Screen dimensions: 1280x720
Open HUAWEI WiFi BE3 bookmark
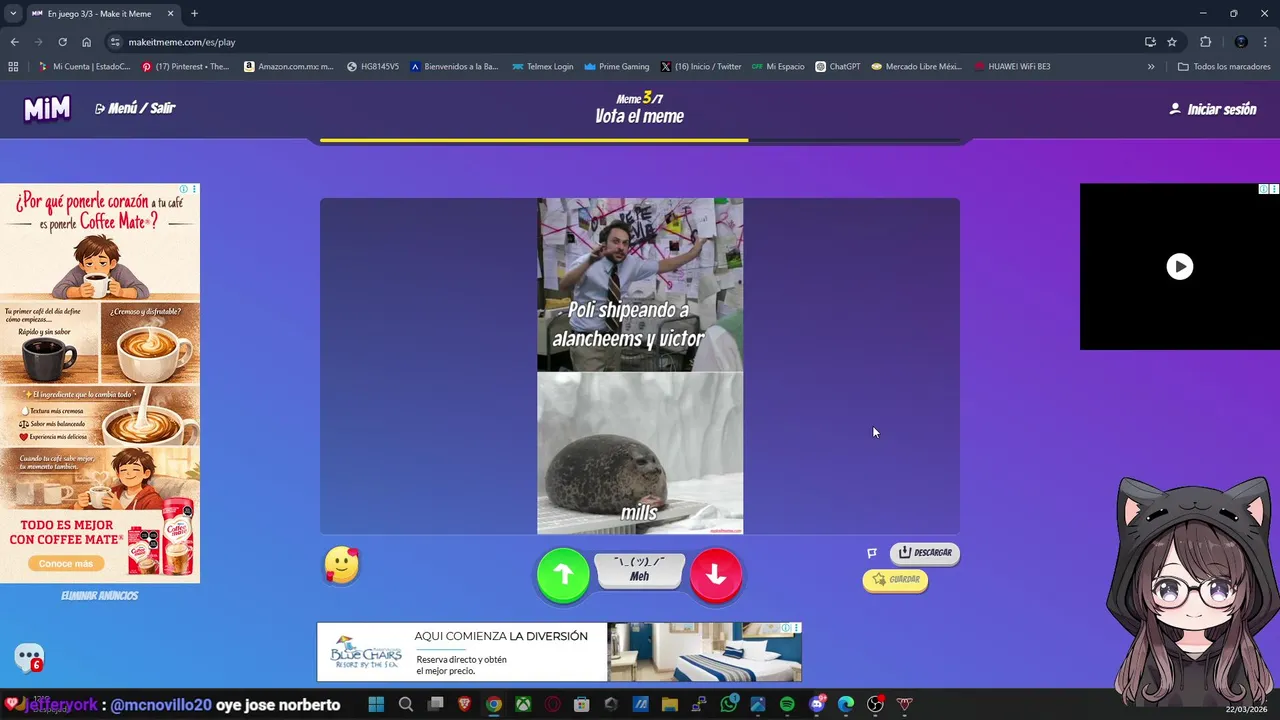[1011, 67]
